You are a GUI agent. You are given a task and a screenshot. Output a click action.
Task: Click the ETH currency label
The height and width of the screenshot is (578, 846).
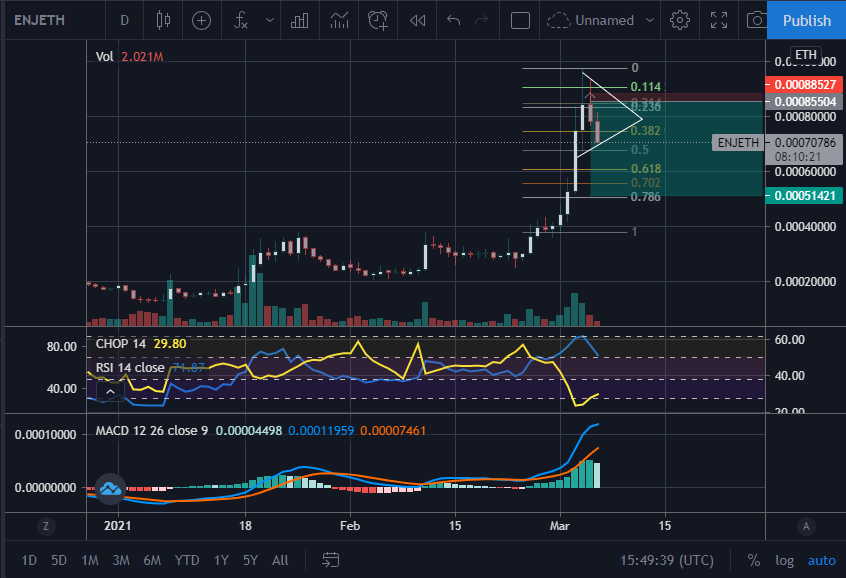pyautogui.click(x=806, y=55)
